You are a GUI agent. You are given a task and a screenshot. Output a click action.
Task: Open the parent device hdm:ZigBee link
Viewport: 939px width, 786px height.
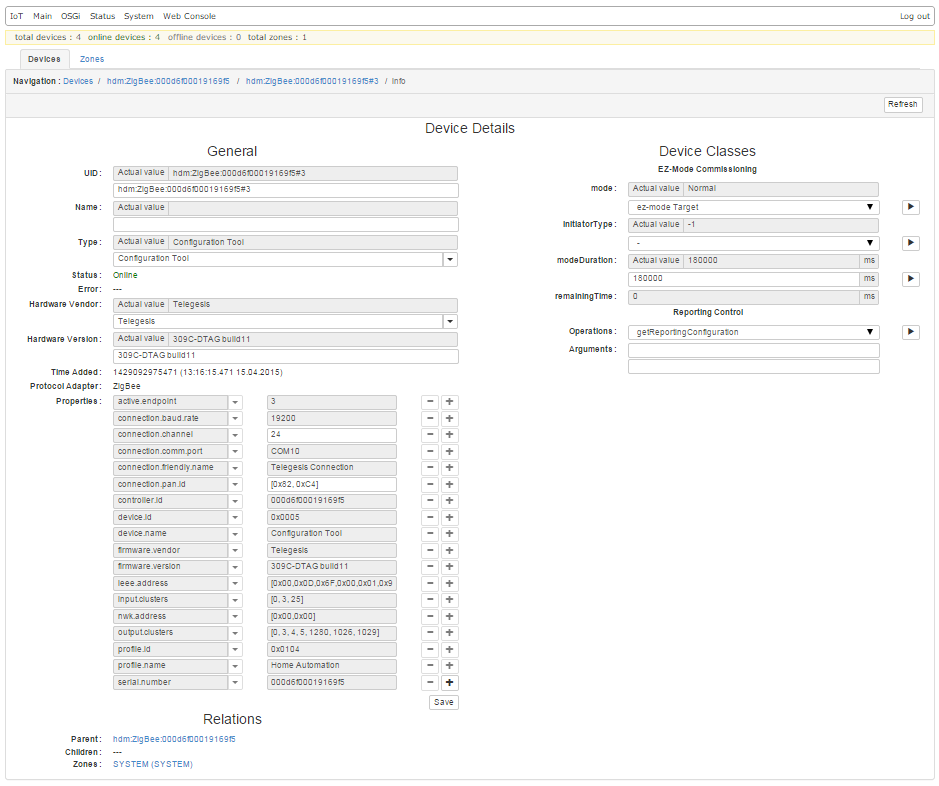[174, 739]
